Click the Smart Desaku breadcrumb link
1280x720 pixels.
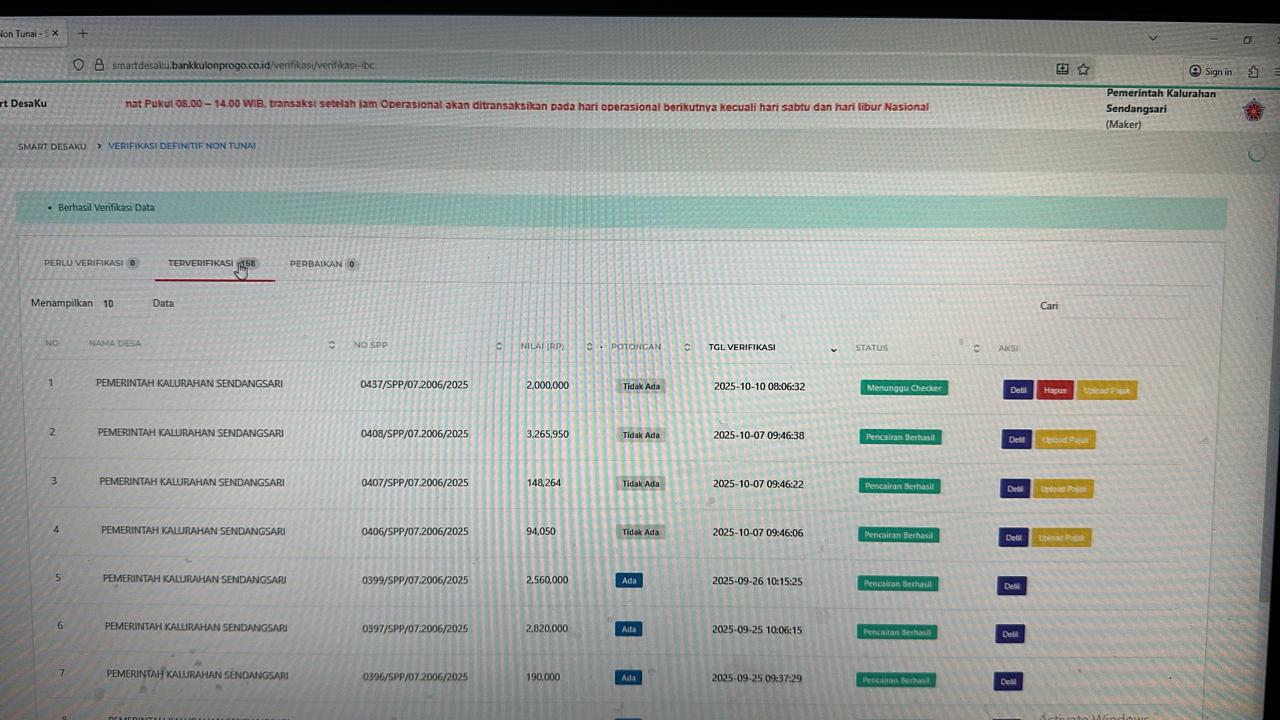[52, 146]
